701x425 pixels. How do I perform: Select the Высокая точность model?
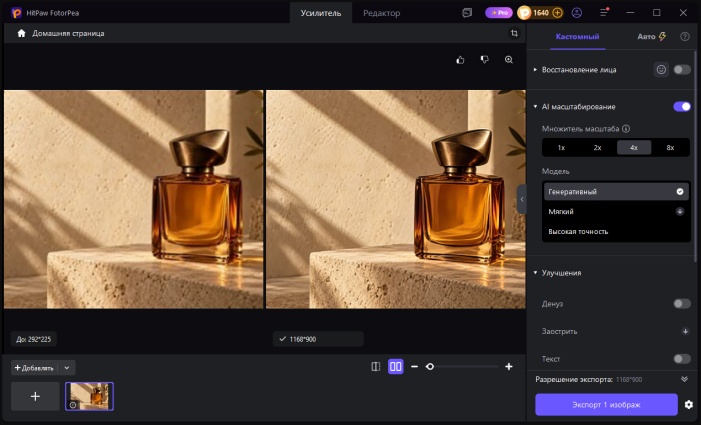point(616,231)
